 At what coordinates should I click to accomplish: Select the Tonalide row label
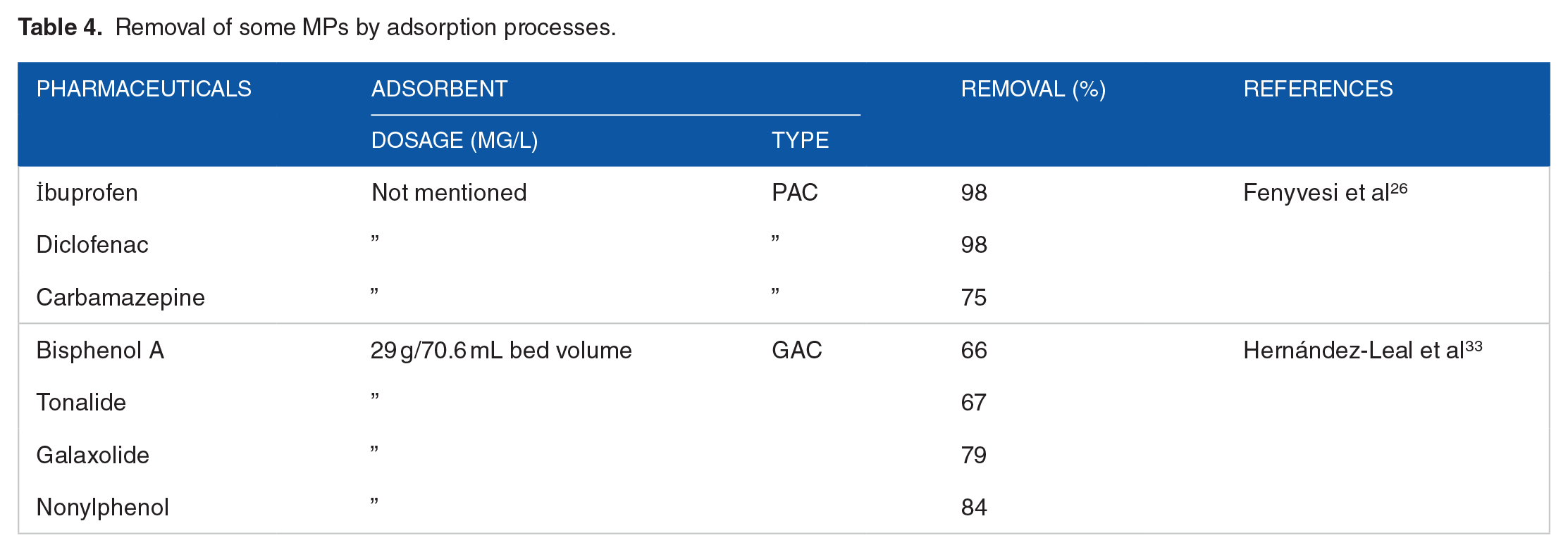[x=81, y=403]
